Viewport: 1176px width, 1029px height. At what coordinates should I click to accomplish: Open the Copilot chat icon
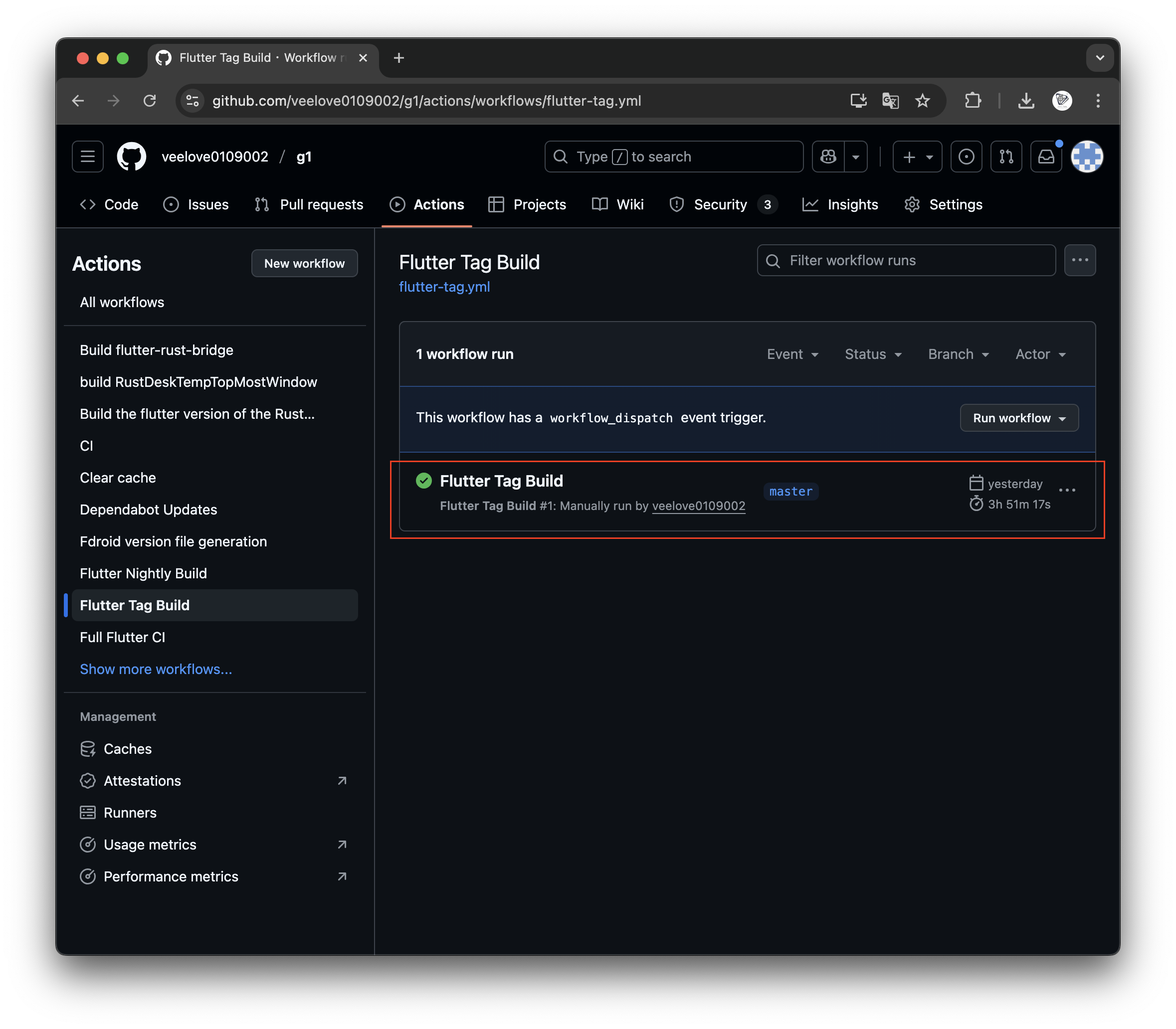coord(828,156)
